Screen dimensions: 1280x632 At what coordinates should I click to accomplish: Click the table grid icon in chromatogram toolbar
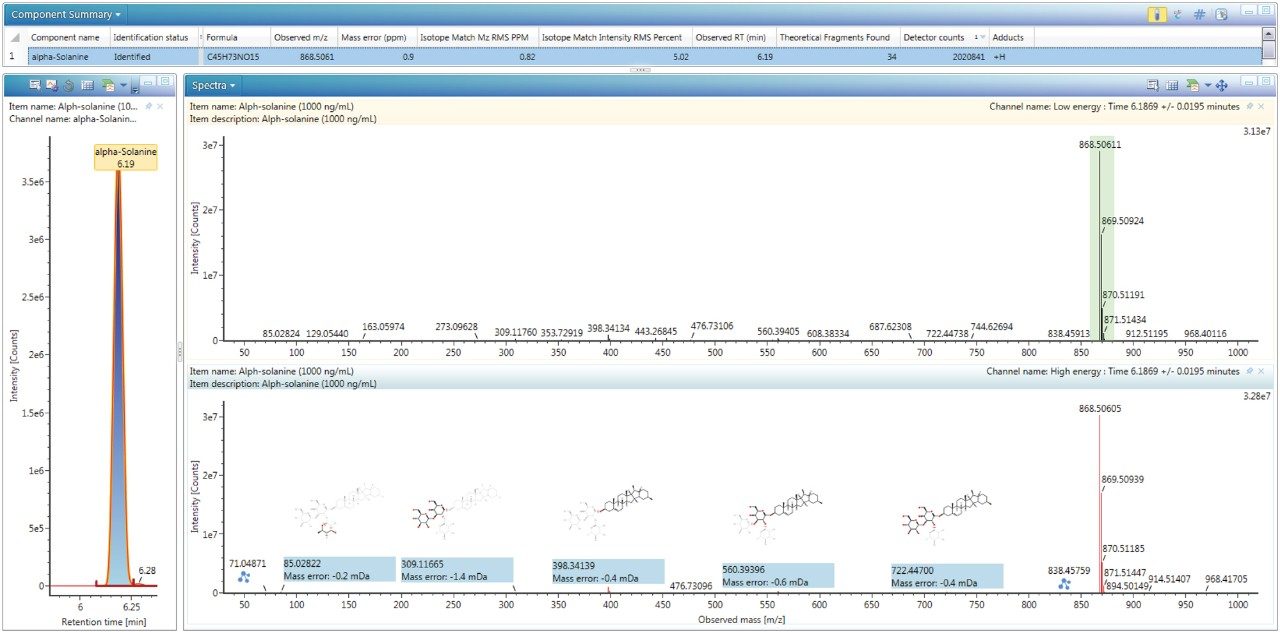87,86
